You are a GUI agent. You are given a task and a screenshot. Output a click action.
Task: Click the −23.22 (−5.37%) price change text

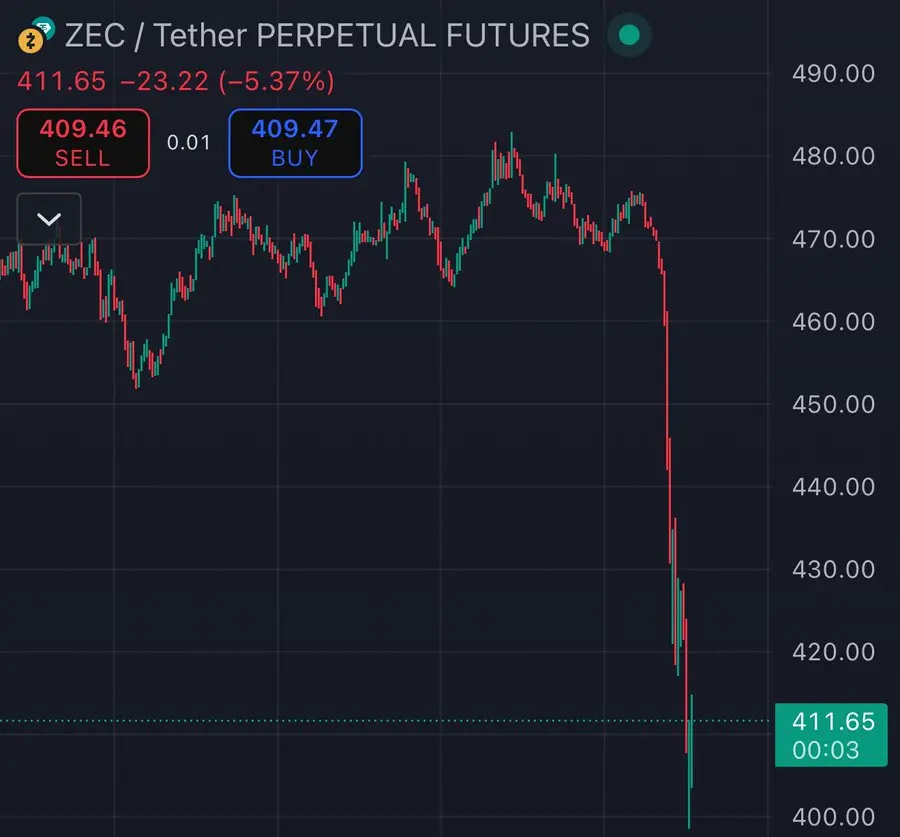click(x=227, y=81)
